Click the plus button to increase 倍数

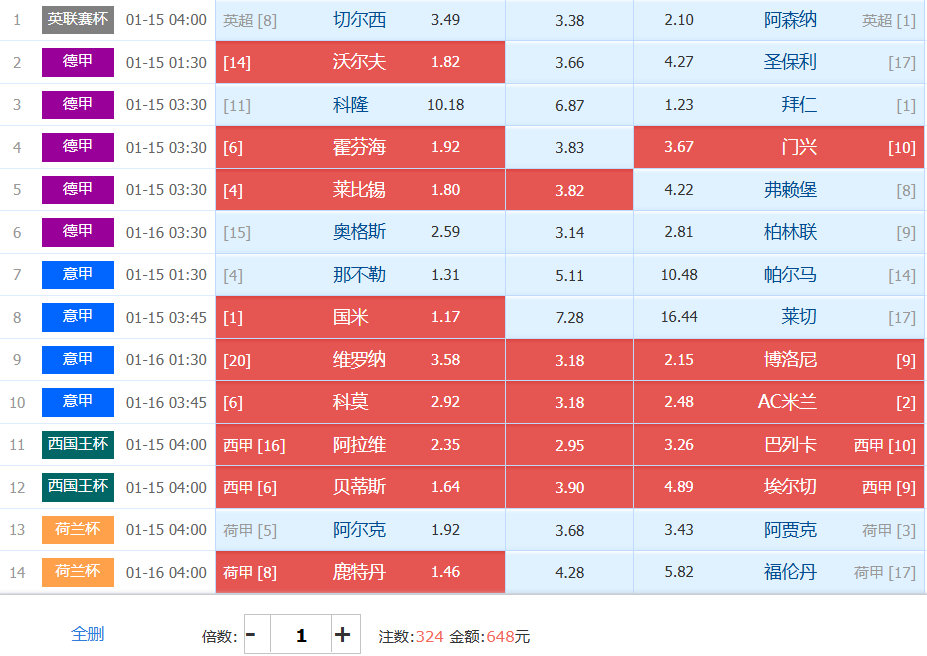tap(342, 635)
